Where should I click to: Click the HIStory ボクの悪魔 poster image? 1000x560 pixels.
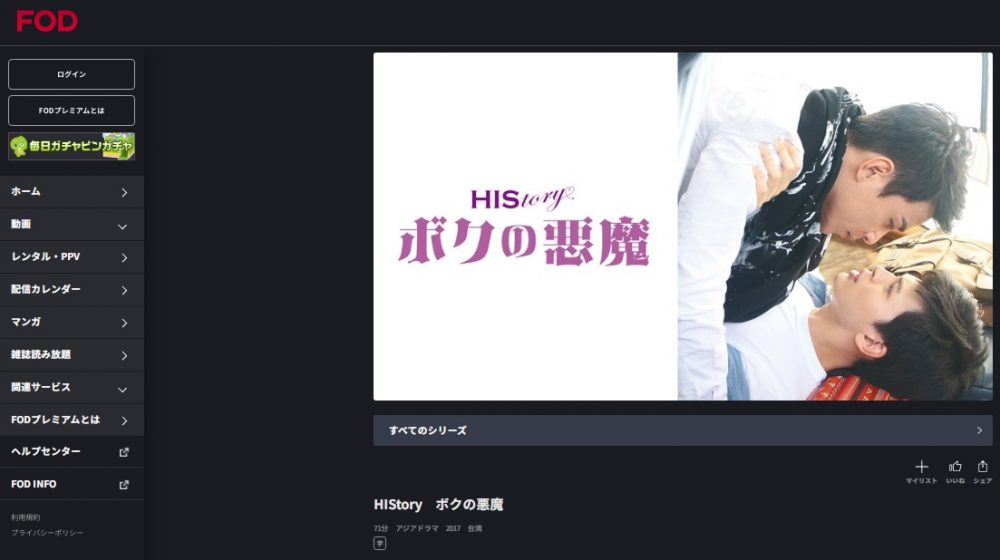pyautogui.click(x=682, y=226)
